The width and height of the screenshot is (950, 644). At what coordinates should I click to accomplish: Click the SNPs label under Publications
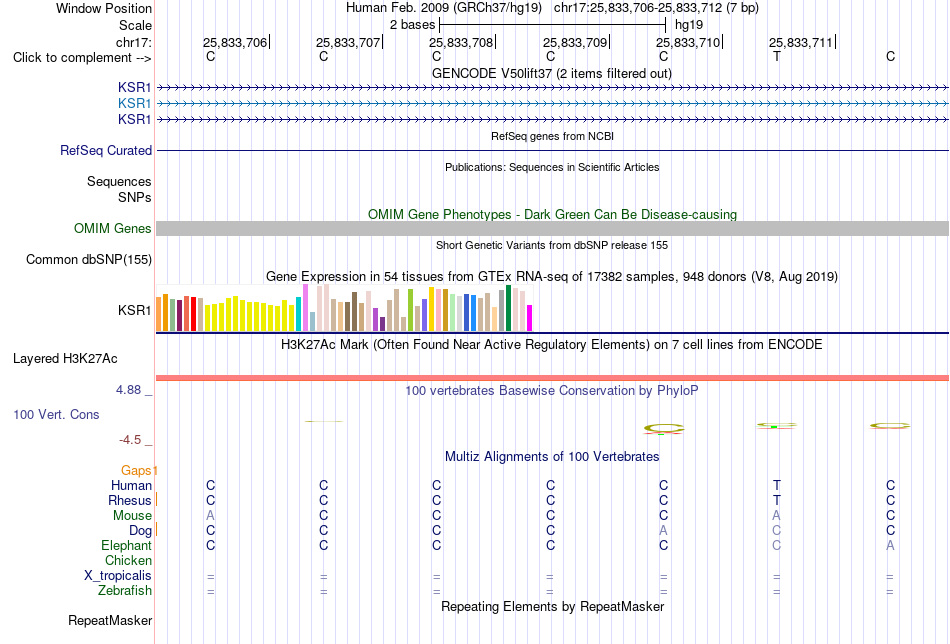tap(135, 198)
